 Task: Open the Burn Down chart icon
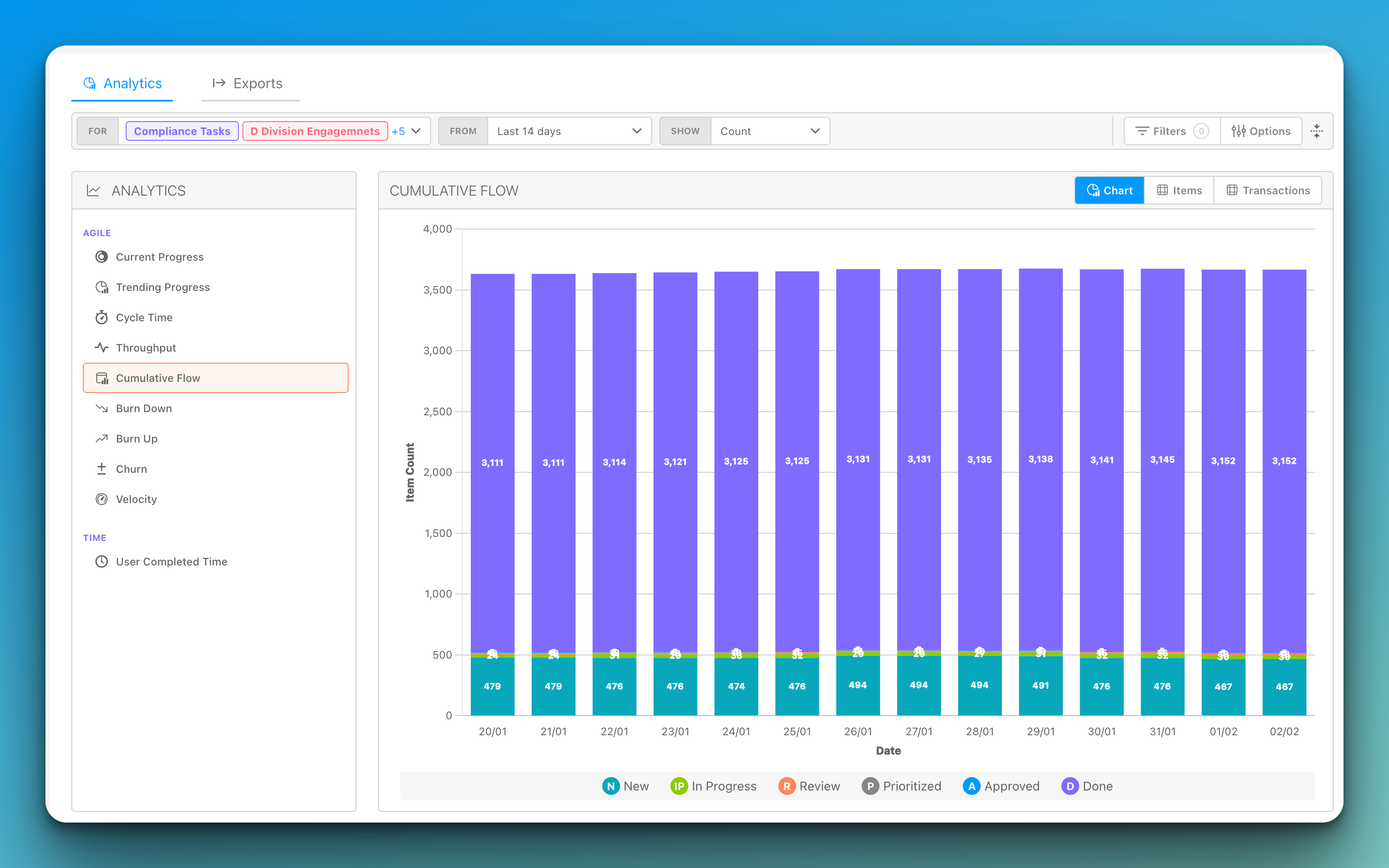[x=102, y=408]
